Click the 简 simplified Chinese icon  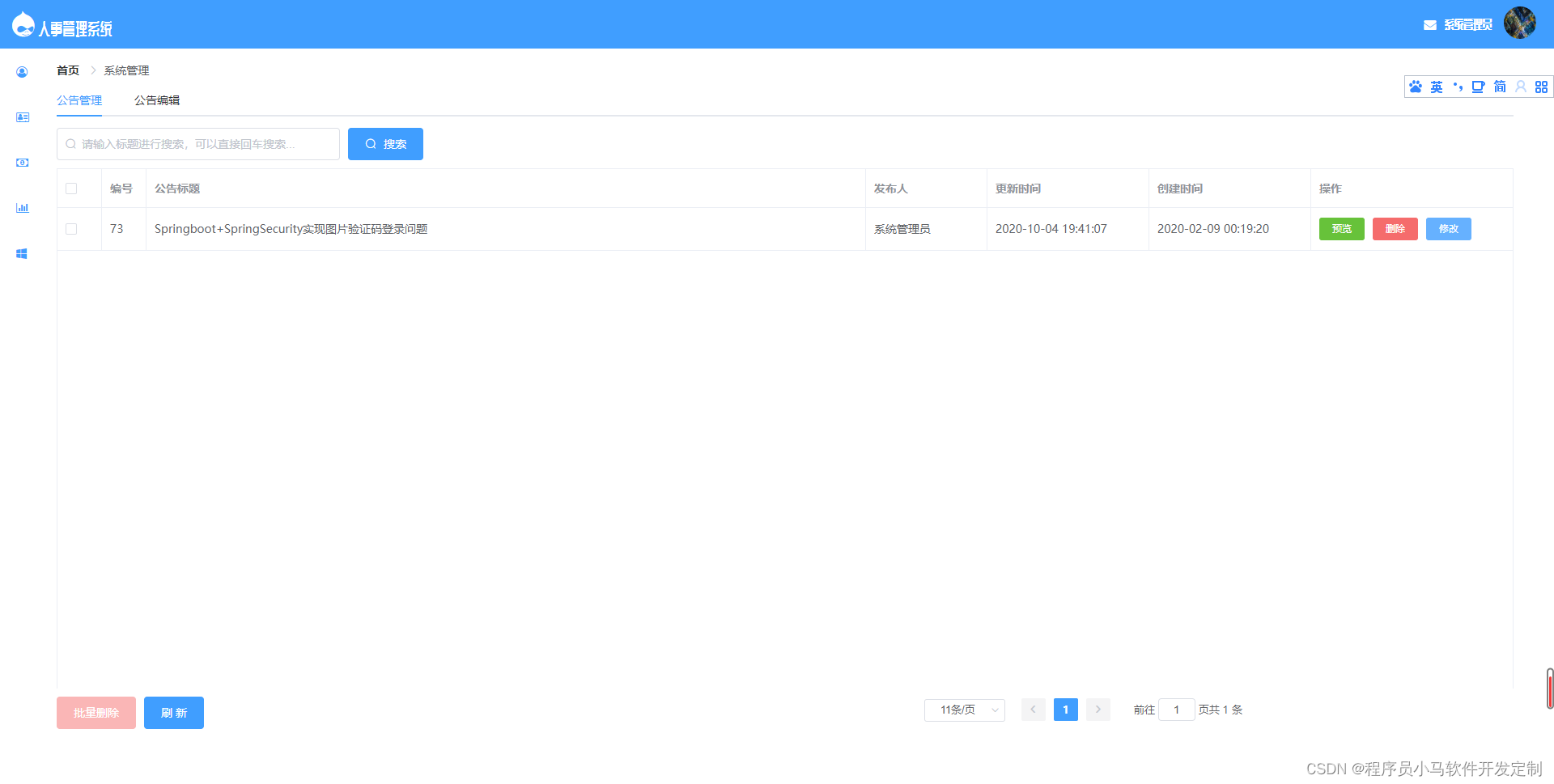tap(1499, 87)
